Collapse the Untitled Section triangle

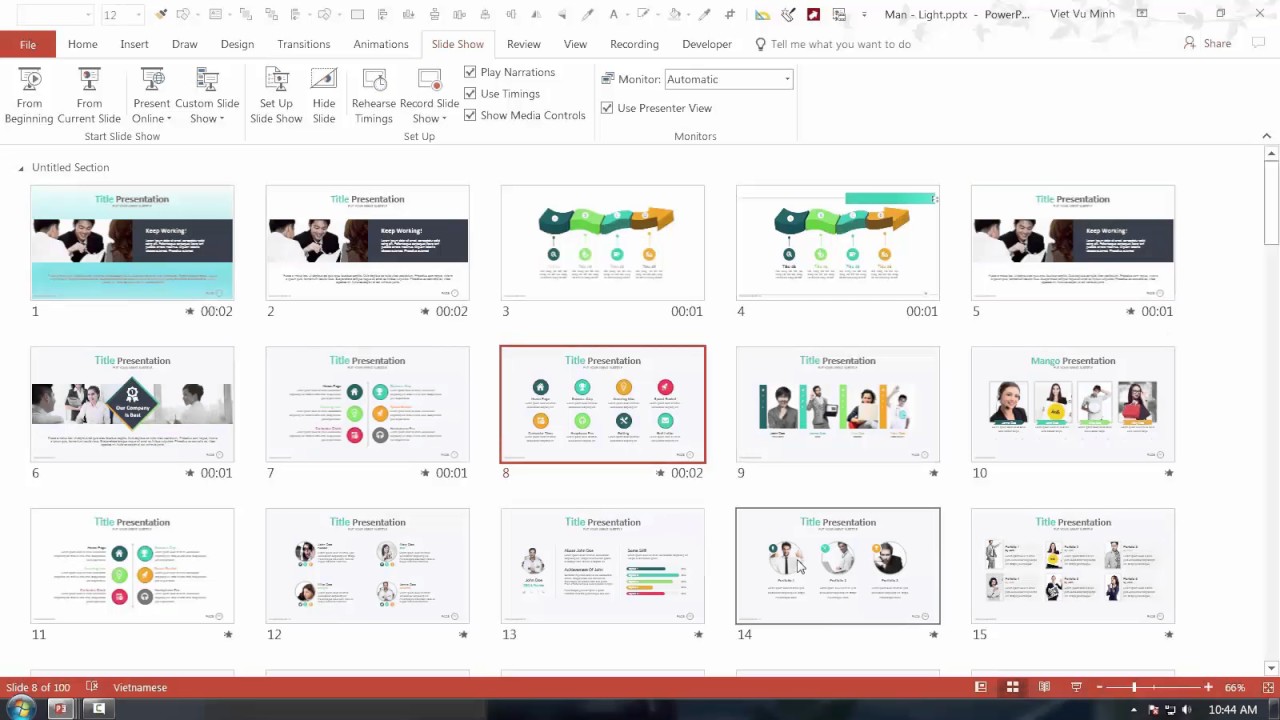pos(21,168)
